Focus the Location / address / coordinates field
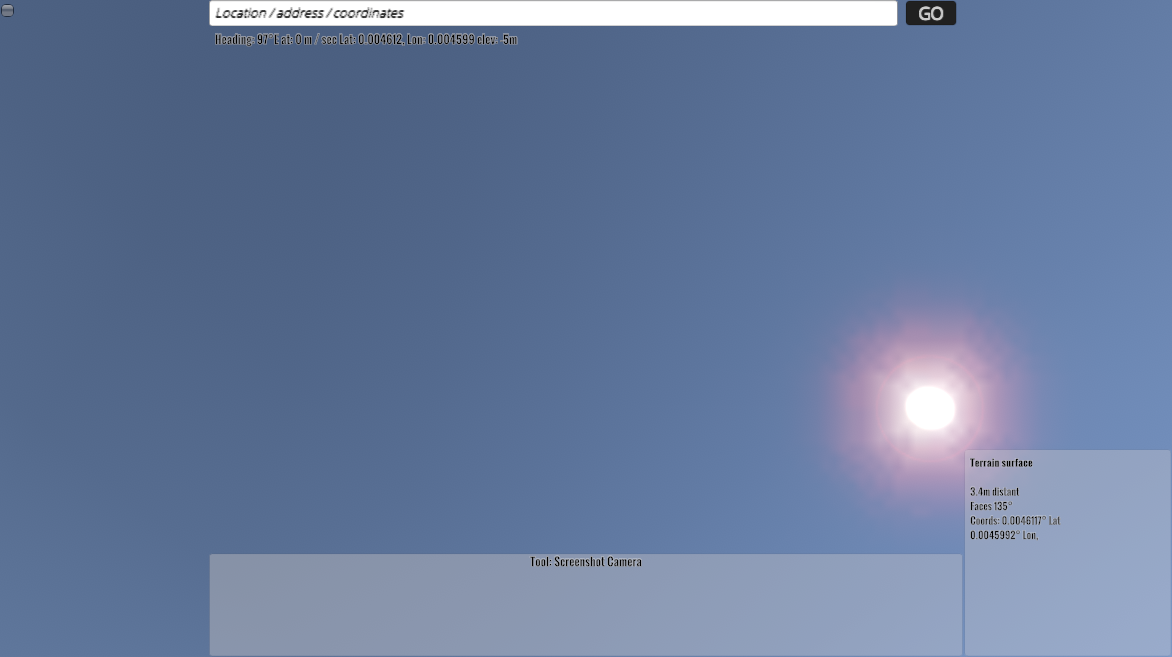The width and height of the screenshot is (1172, 657). tap(552, 13)
